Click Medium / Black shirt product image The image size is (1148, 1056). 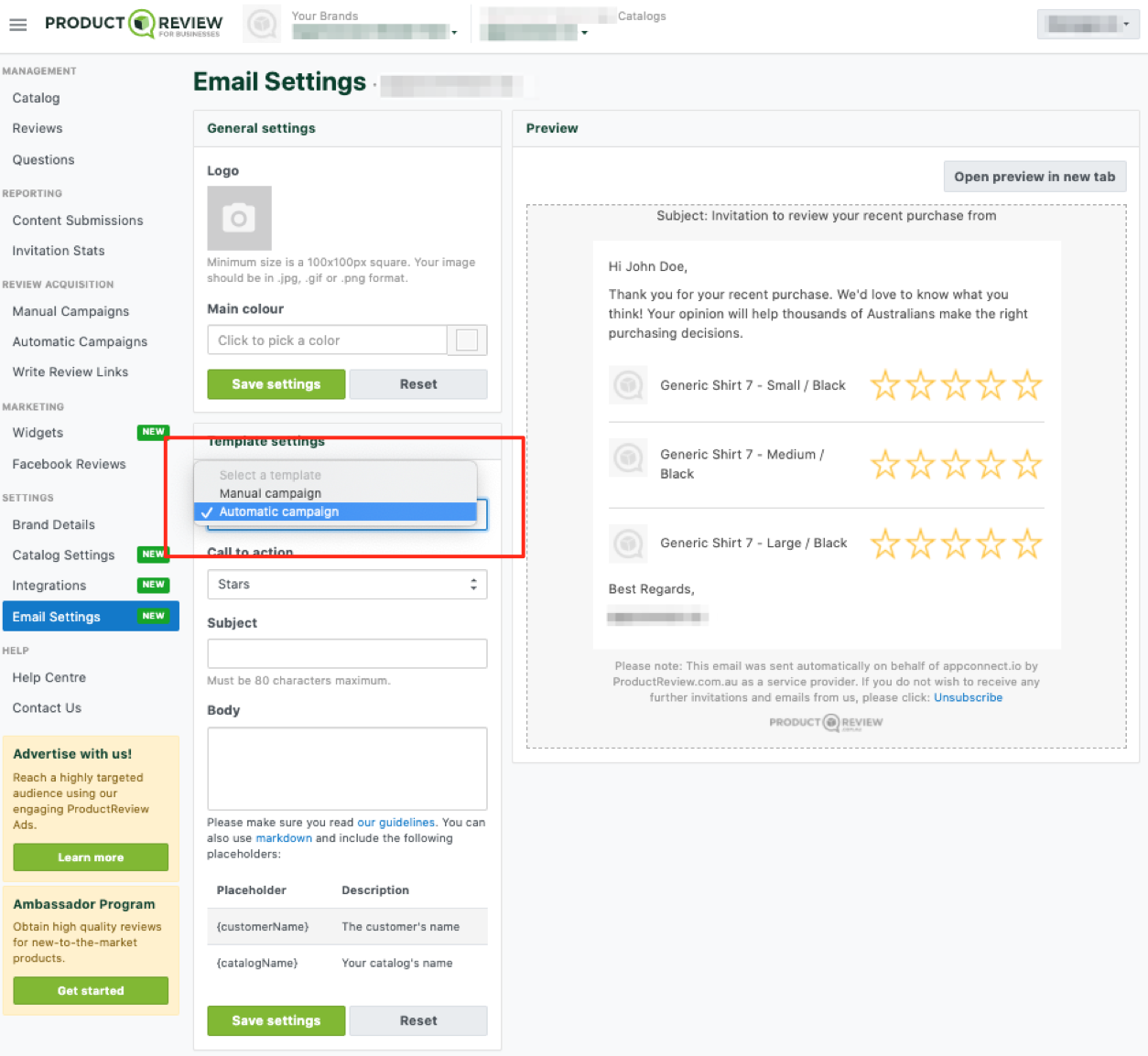pos(628,458)
